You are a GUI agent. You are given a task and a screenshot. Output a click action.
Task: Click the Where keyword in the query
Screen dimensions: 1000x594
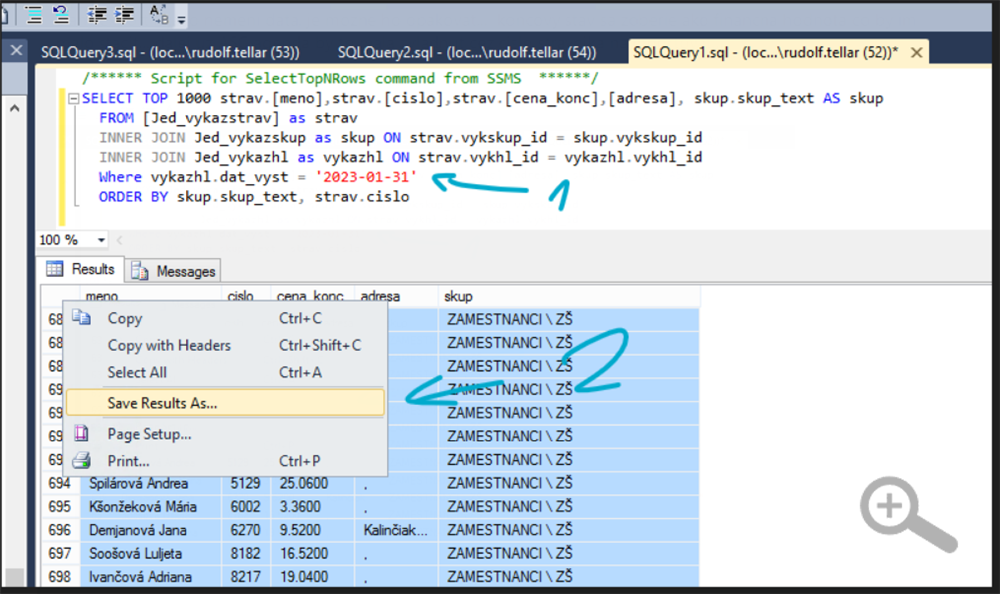point(121,177)
